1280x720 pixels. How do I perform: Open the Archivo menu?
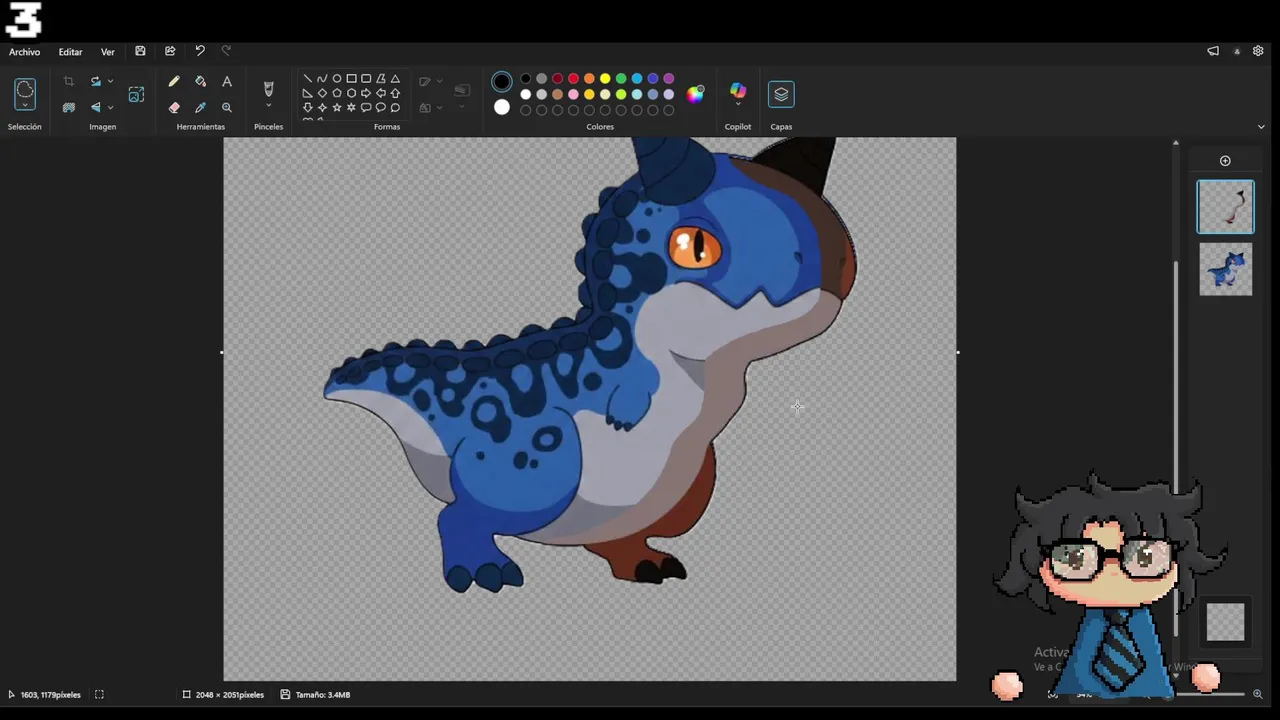[25, 52]
